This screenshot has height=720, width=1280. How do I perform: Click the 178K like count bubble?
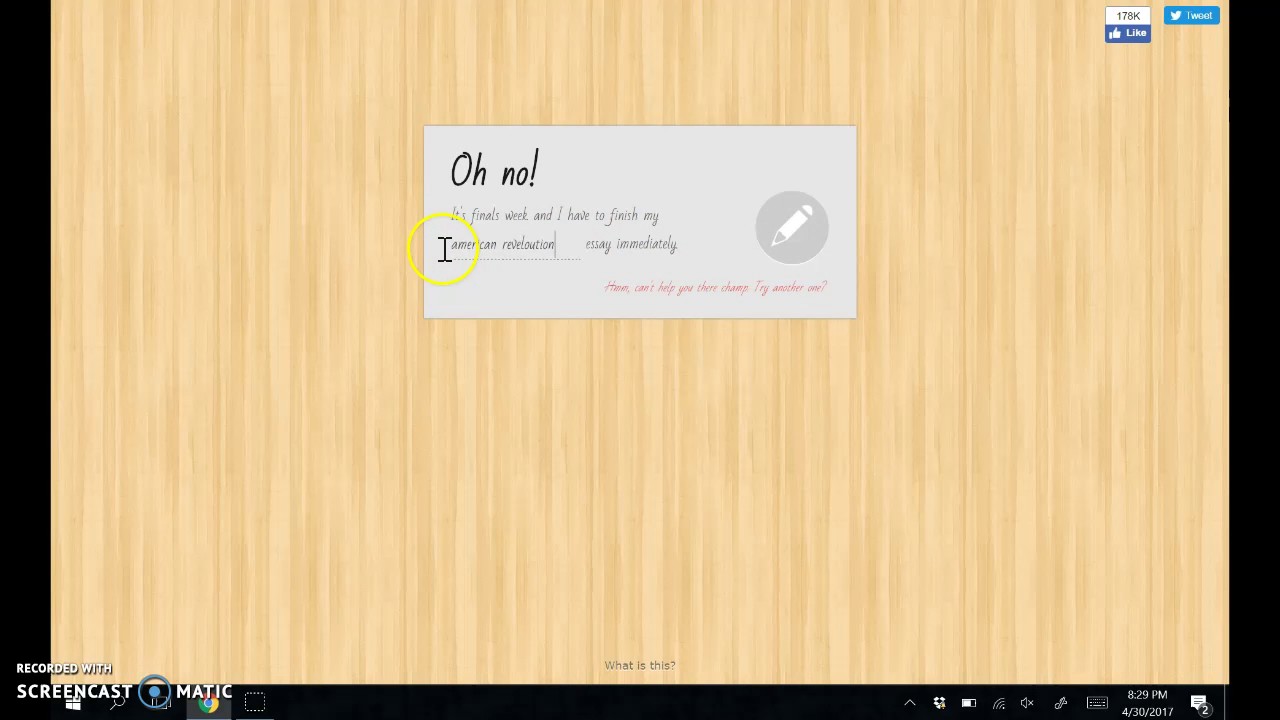click(1128, 15)
